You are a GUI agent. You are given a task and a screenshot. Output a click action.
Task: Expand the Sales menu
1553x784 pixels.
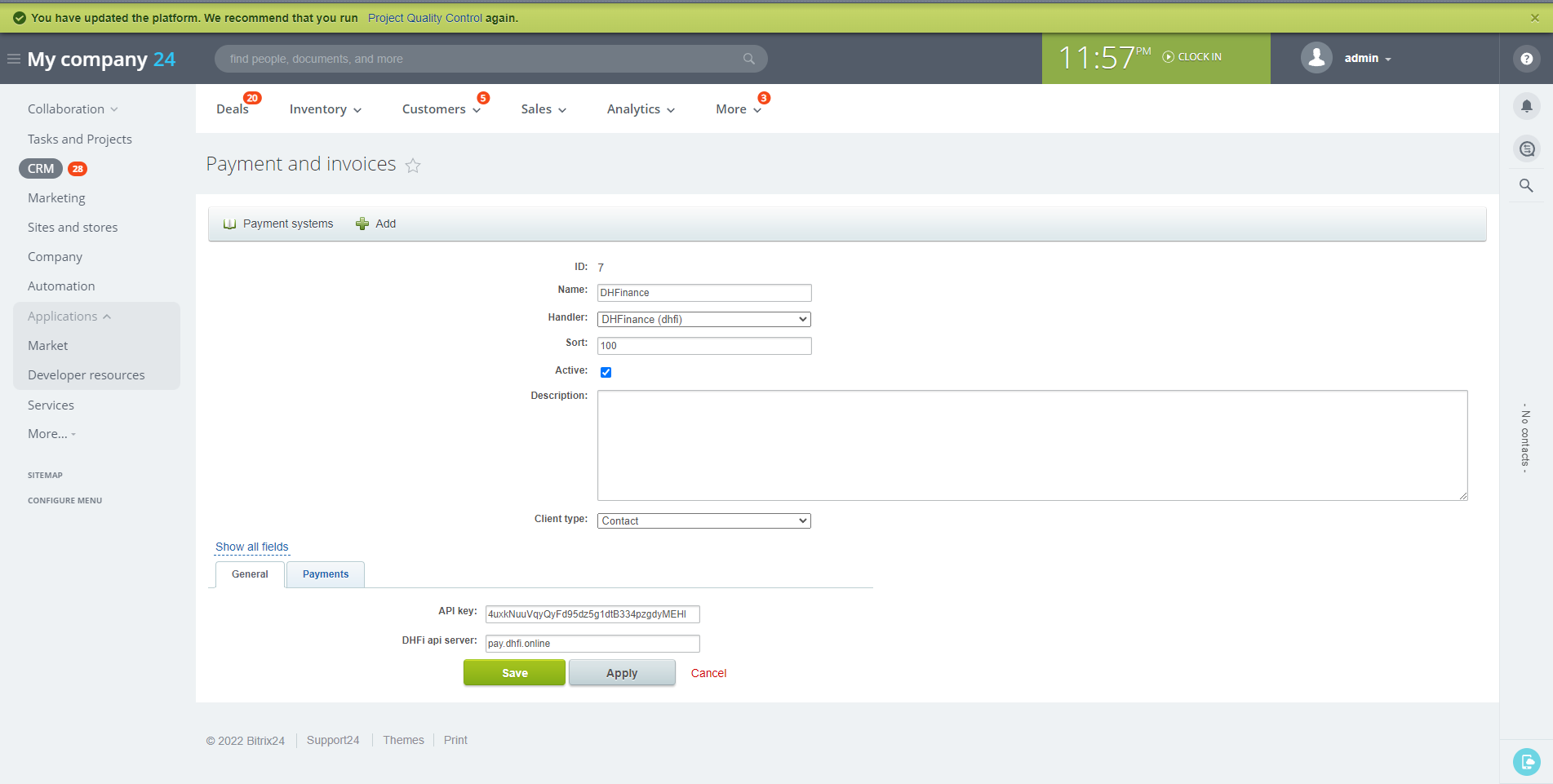(544, 109)
